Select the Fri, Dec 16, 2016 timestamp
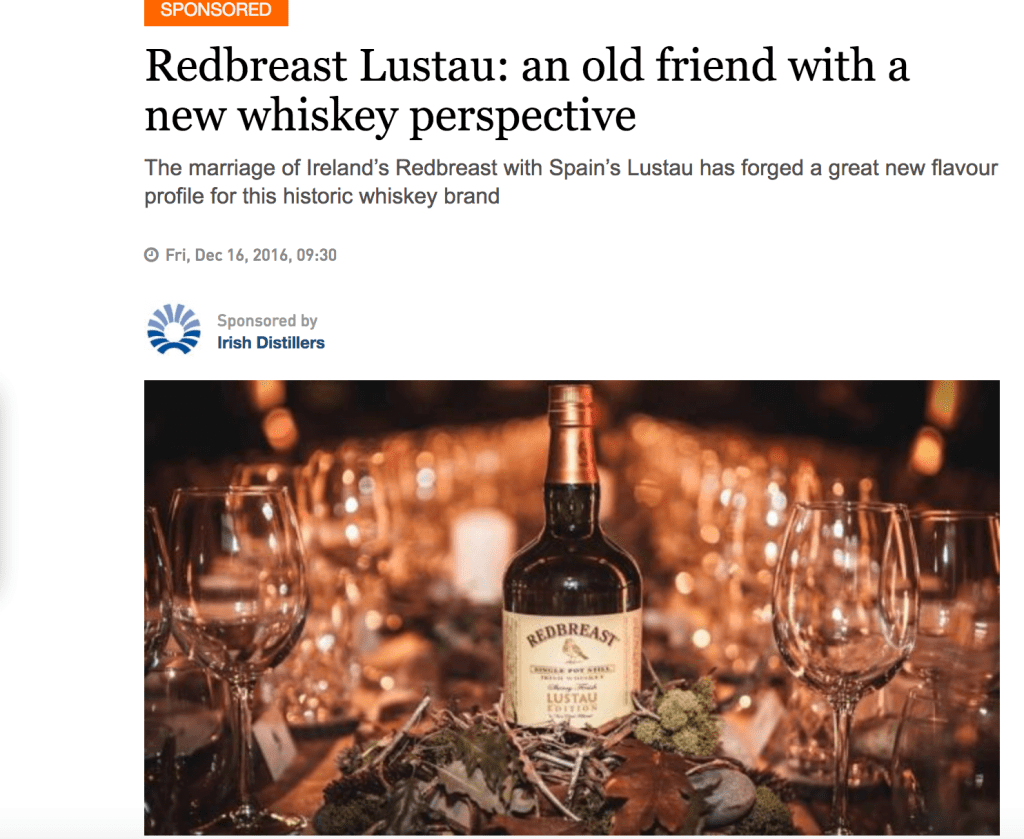 tap(251, 255)
